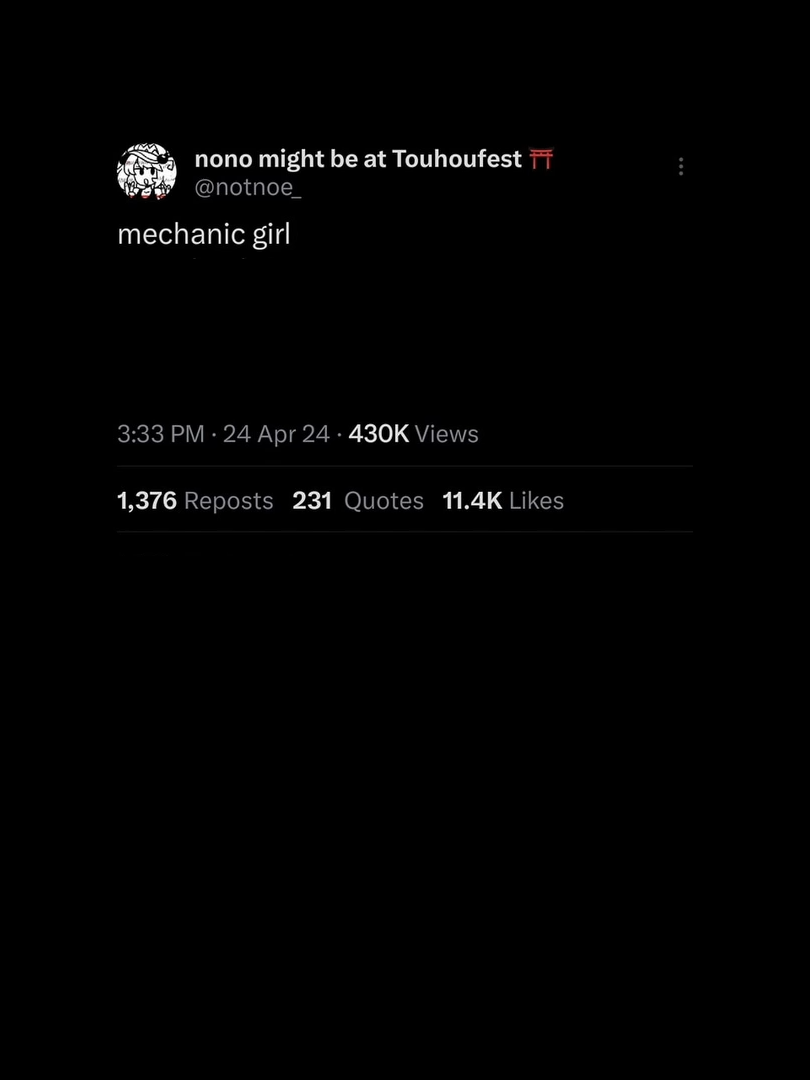Image resolution: width=810 pixels, height=1080 pixels.
Task: Click the word 'girl' in the tweet
Action: 271,235
